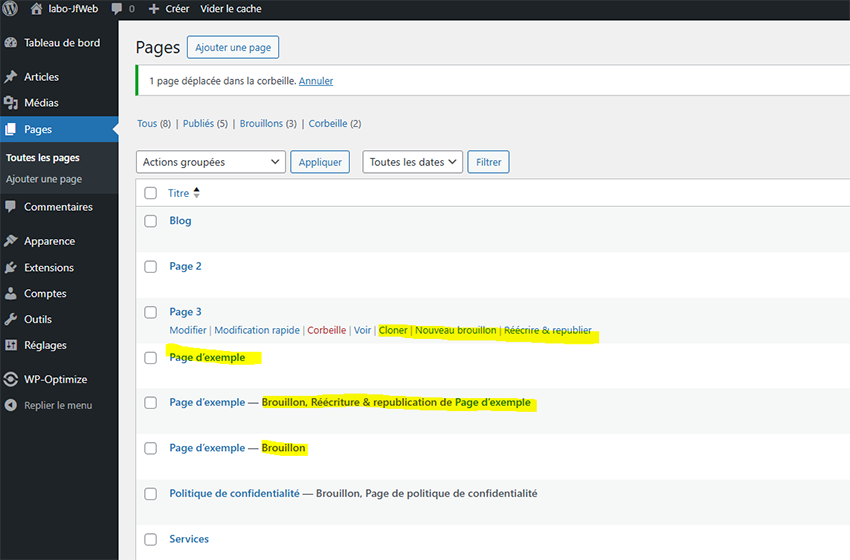Click Cloner under Page 3
This screenshot has height=560, width=850.
pos(393,330)
